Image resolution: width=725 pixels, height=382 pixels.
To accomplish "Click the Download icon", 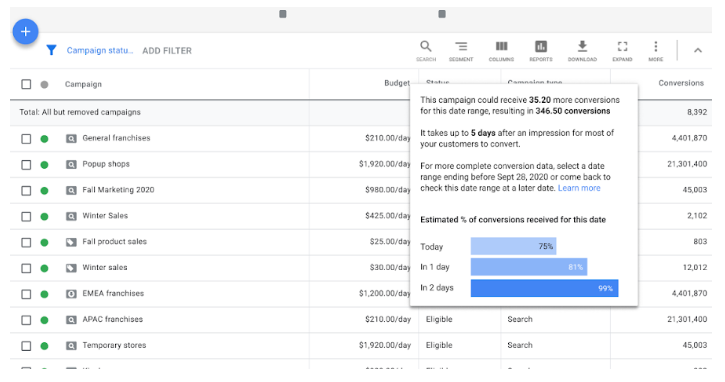I will [582, 51].
